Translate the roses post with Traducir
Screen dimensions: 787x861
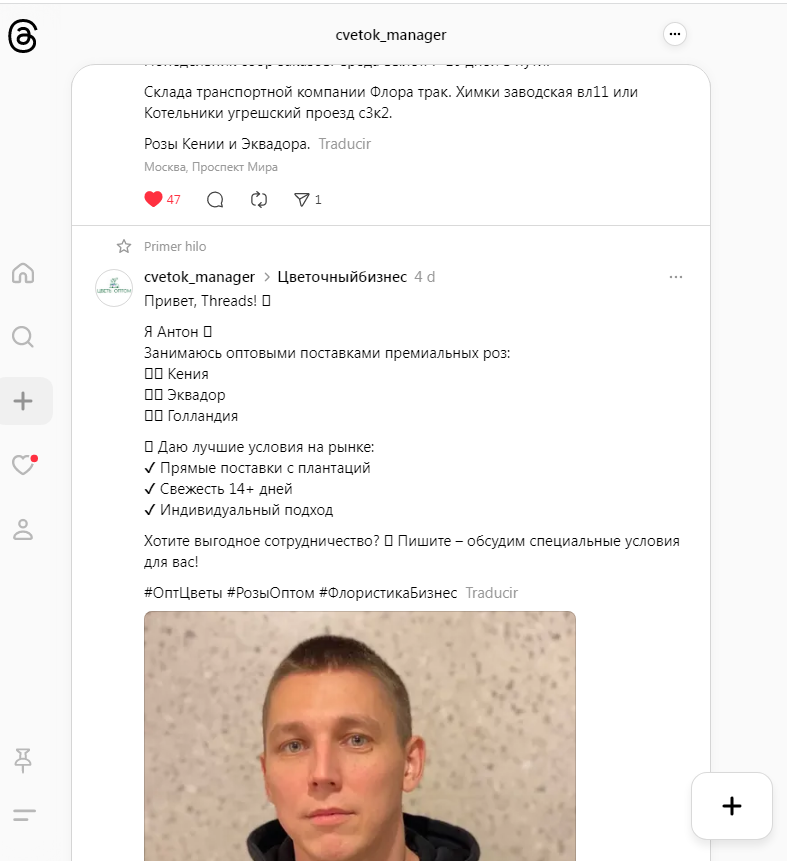point(345,144)
